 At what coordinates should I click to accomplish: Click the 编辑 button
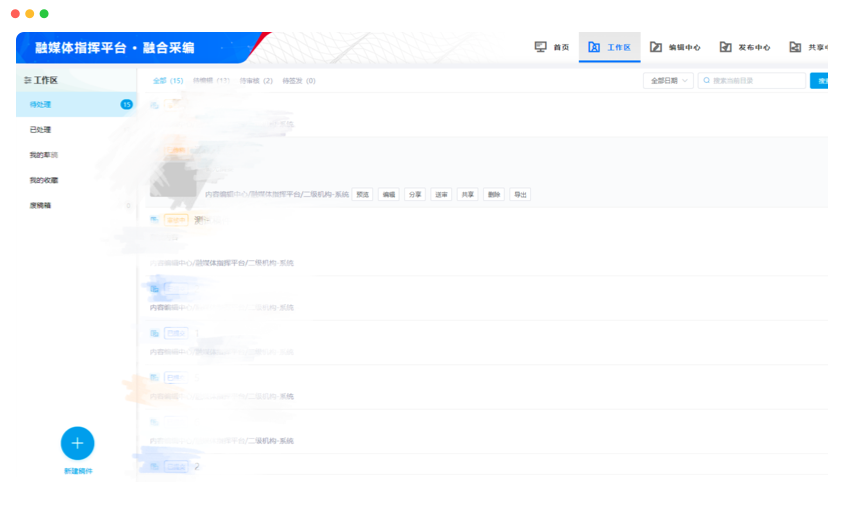tap(389, 194)
